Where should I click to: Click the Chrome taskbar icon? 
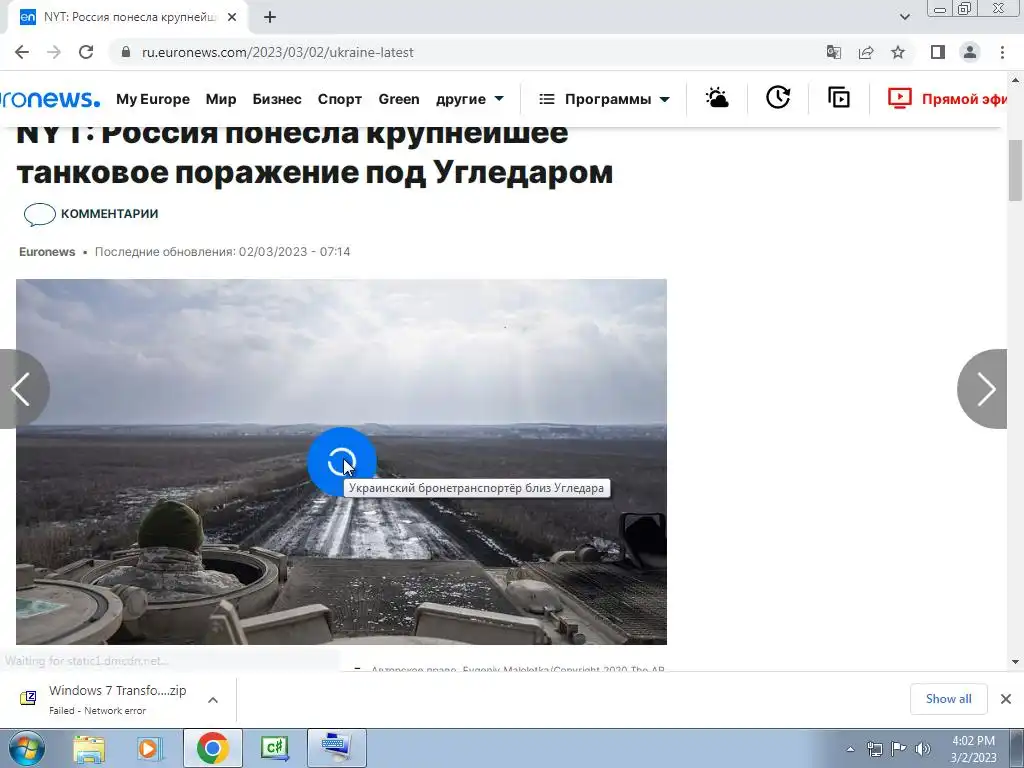(212, 748)
